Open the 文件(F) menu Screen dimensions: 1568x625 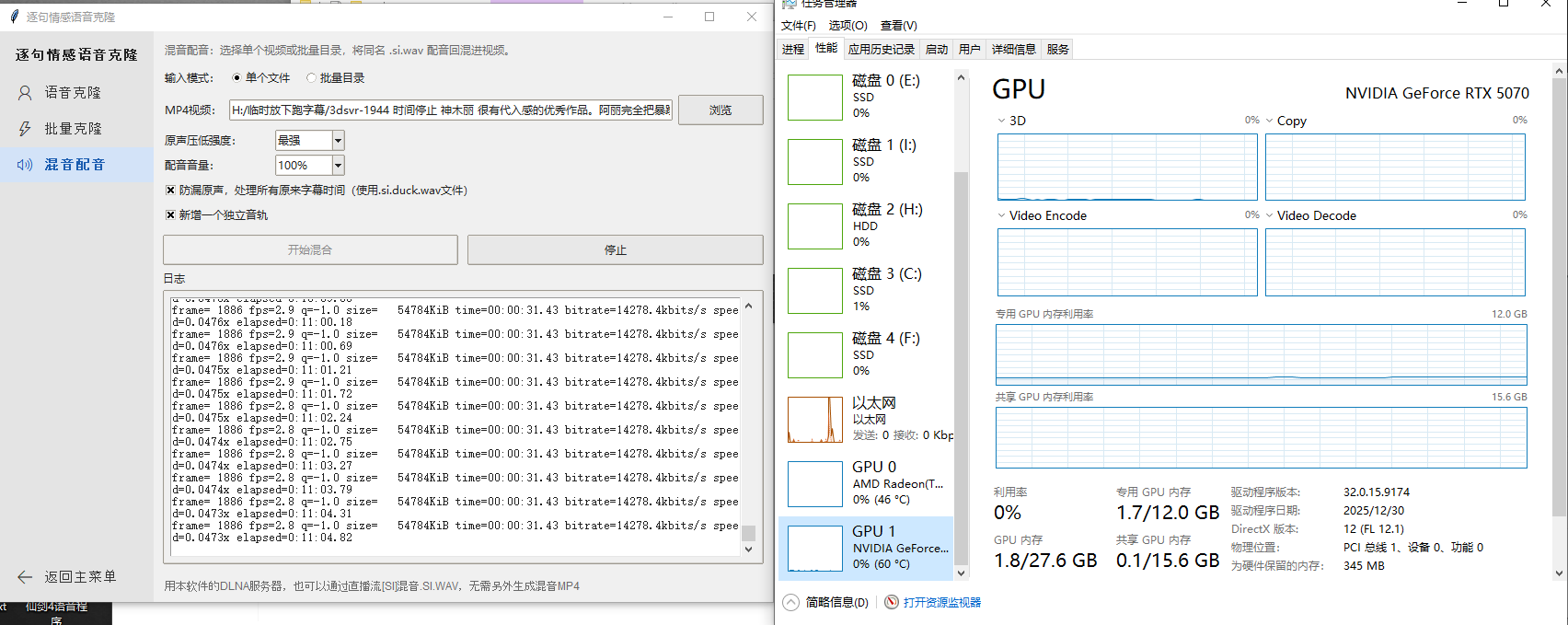click(799, 26)
